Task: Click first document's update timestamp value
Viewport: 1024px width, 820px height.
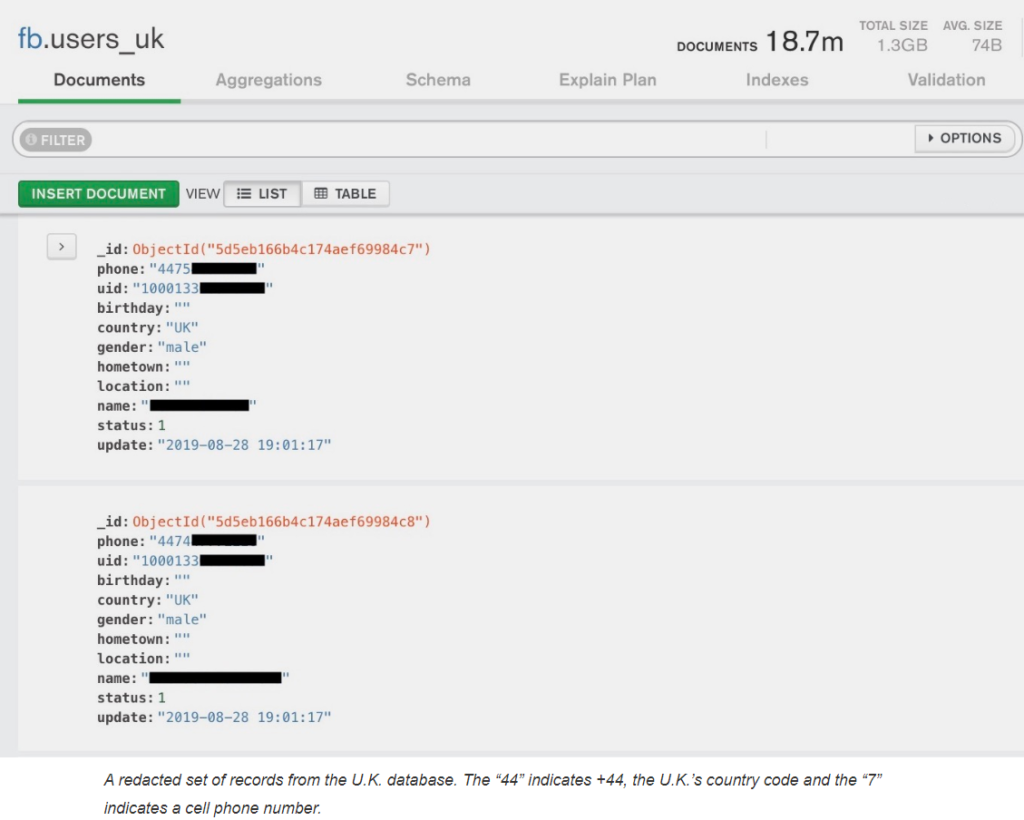Action: [x=244, y=445]
